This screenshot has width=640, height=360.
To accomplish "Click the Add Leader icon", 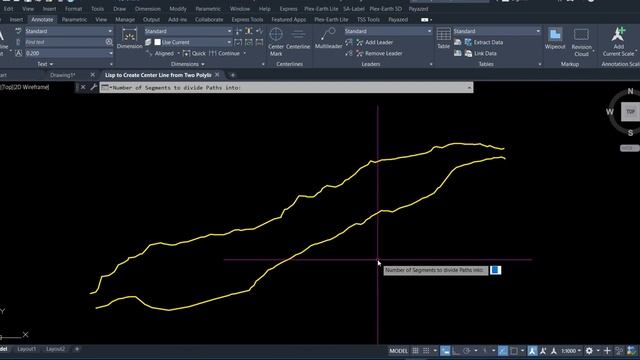I will click(360, 42).
